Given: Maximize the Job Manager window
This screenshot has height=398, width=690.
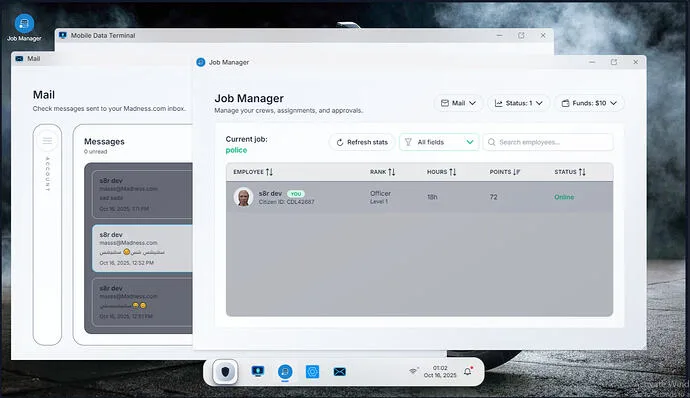Looking at the screenshot, I should pos(614,62).
